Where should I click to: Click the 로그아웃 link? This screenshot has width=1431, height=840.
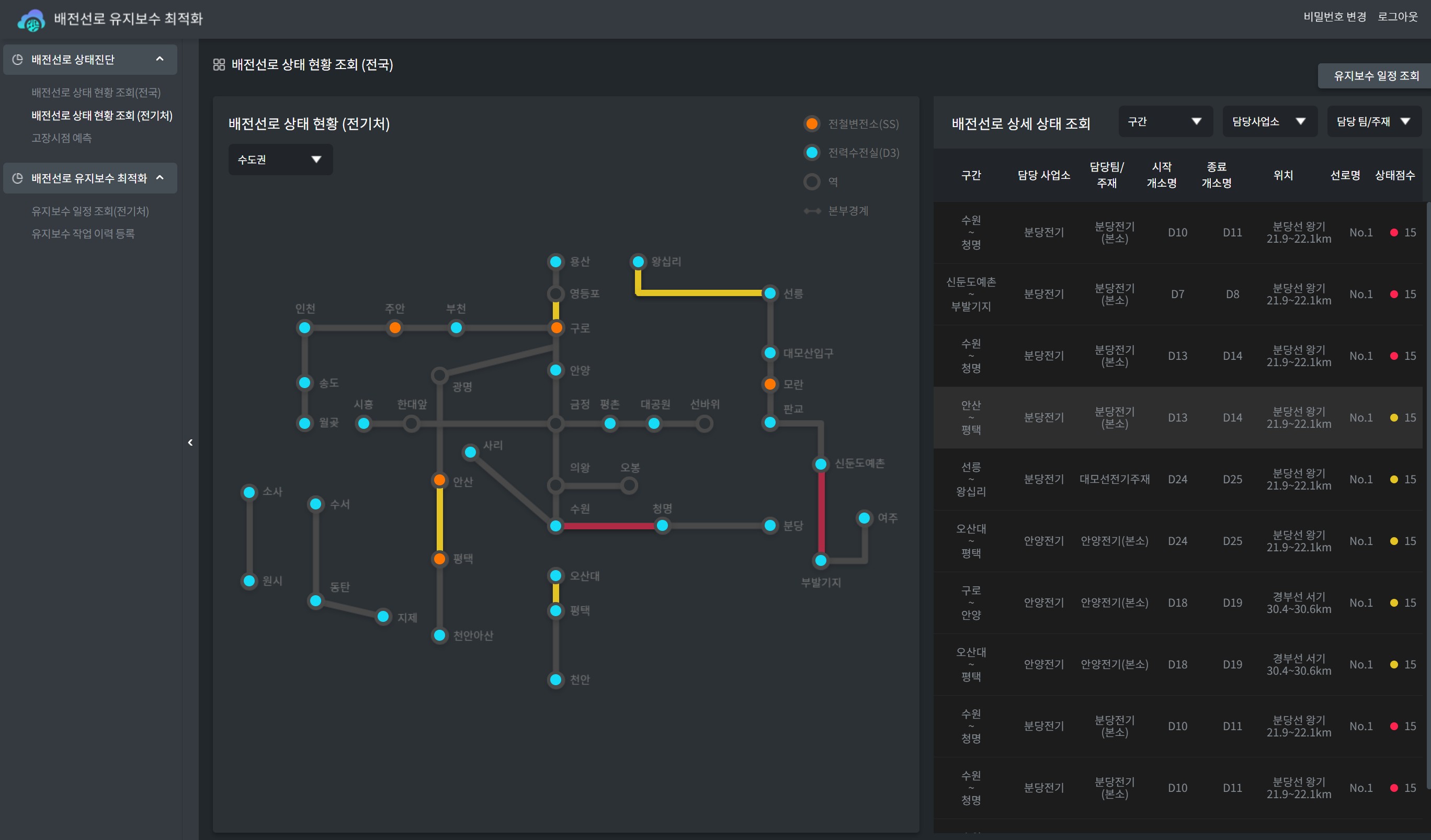point(1398,16)
